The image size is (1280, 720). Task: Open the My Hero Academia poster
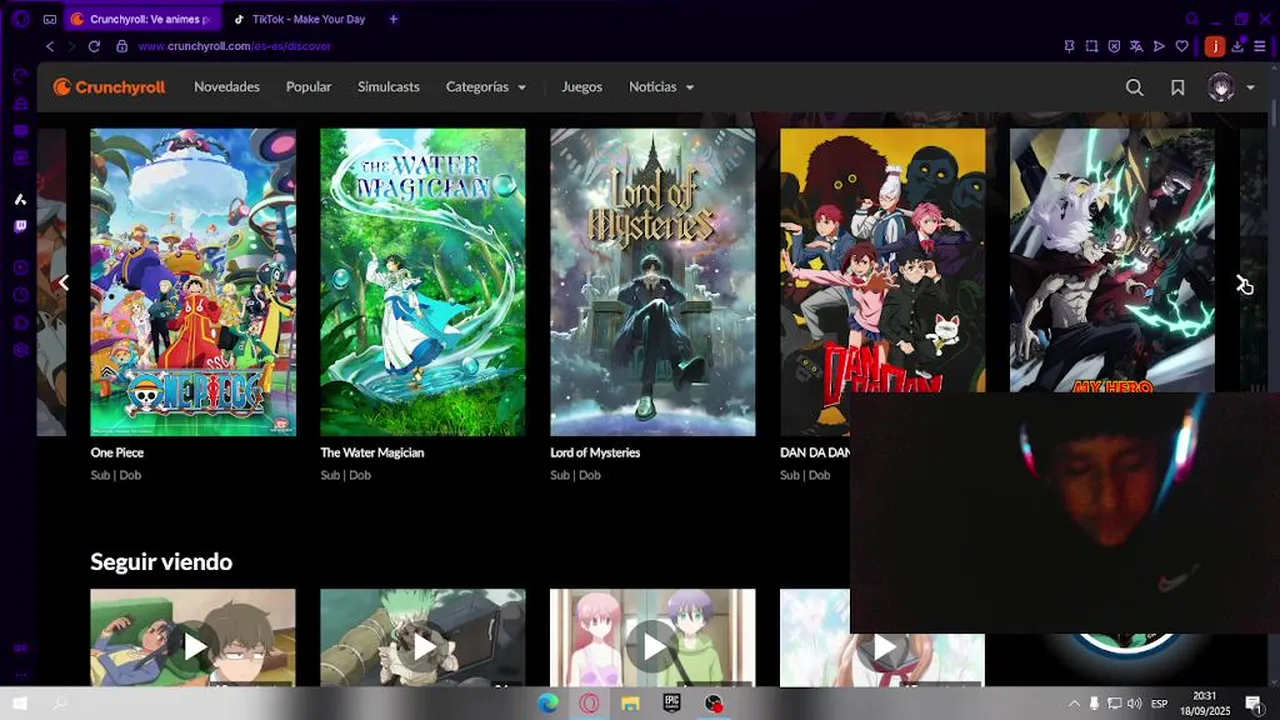pyautogui.click(x=1113, y=260)
